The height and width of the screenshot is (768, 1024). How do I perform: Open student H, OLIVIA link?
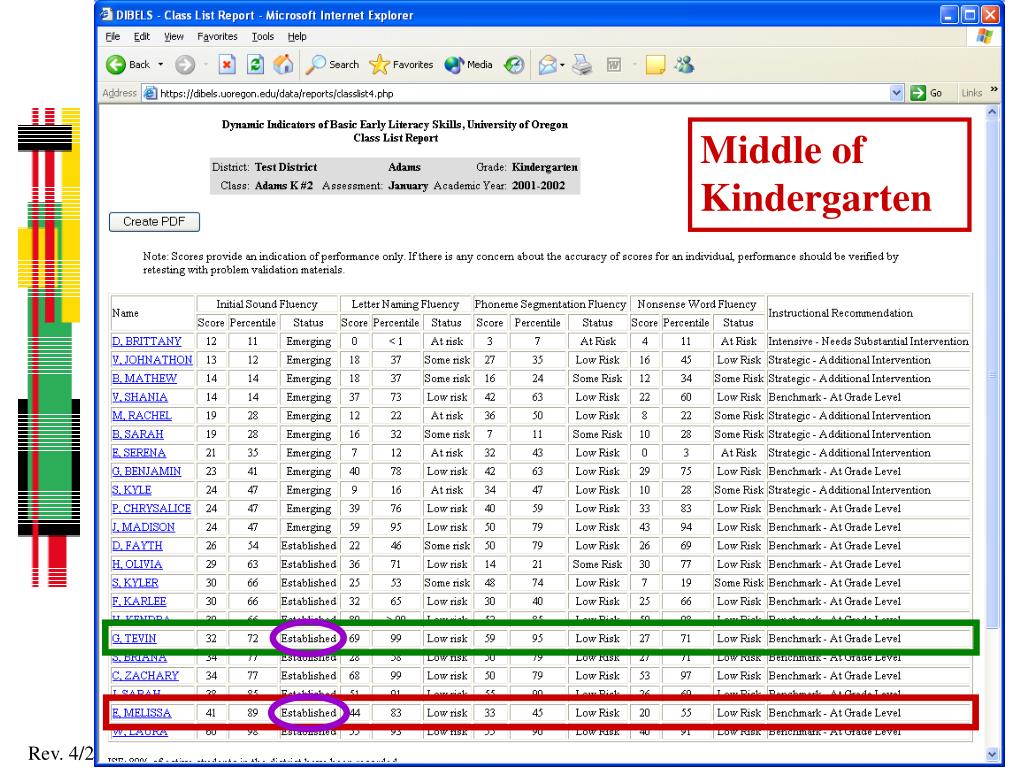pyautogui.click(x=137, y=565)
